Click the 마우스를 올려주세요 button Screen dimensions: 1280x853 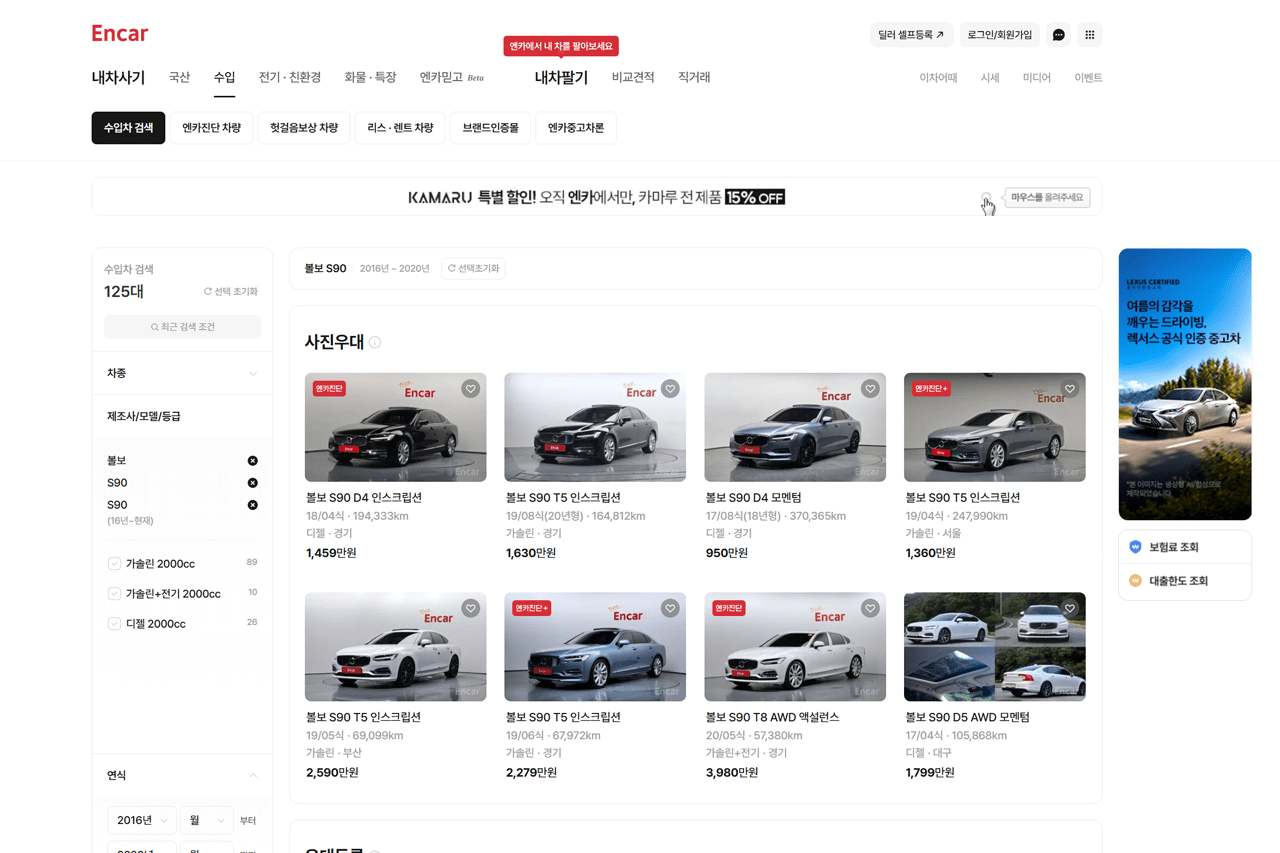[x=1047, y=197]
